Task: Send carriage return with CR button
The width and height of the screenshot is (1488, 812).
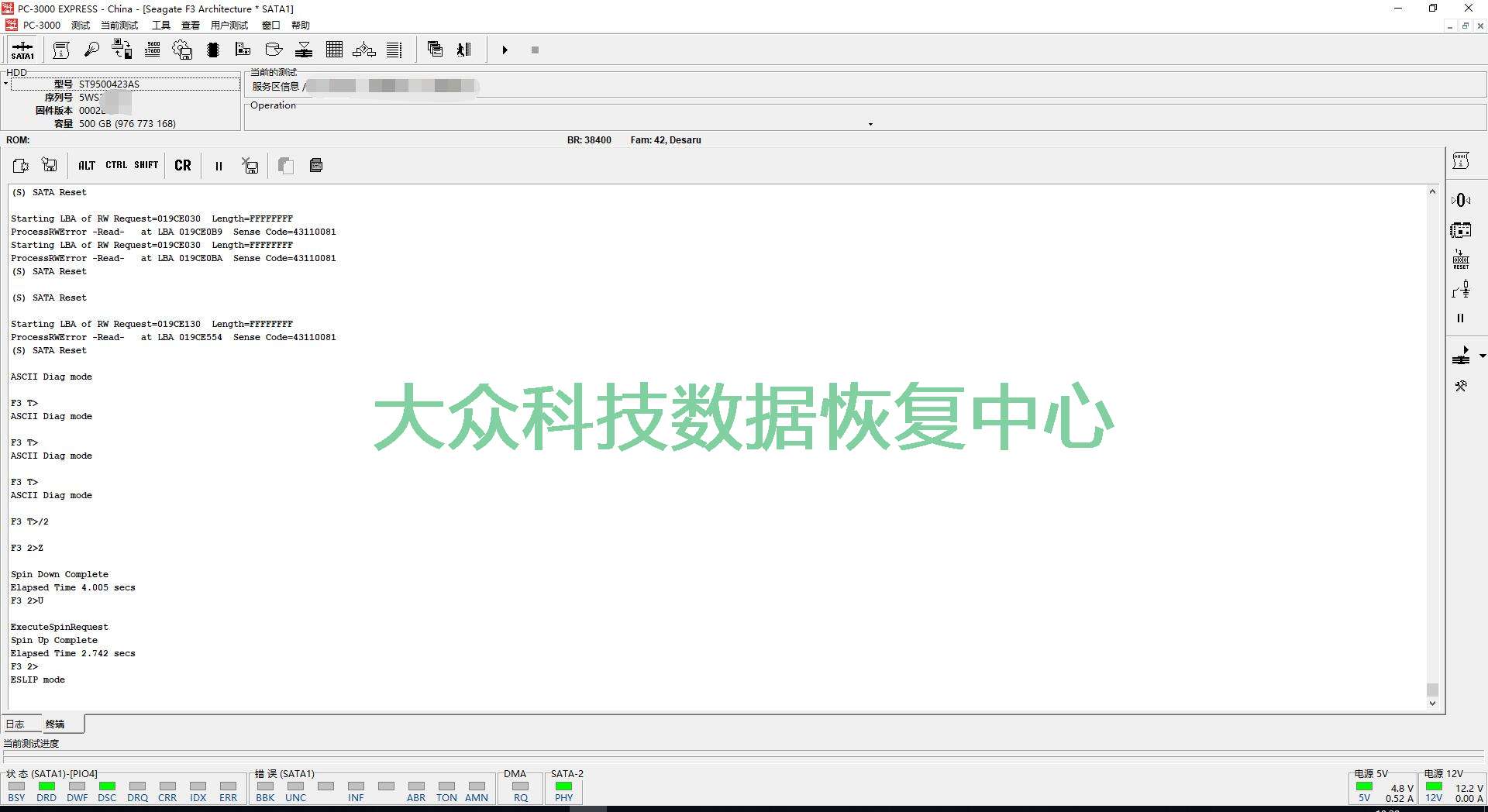Action: coord(183,165)
